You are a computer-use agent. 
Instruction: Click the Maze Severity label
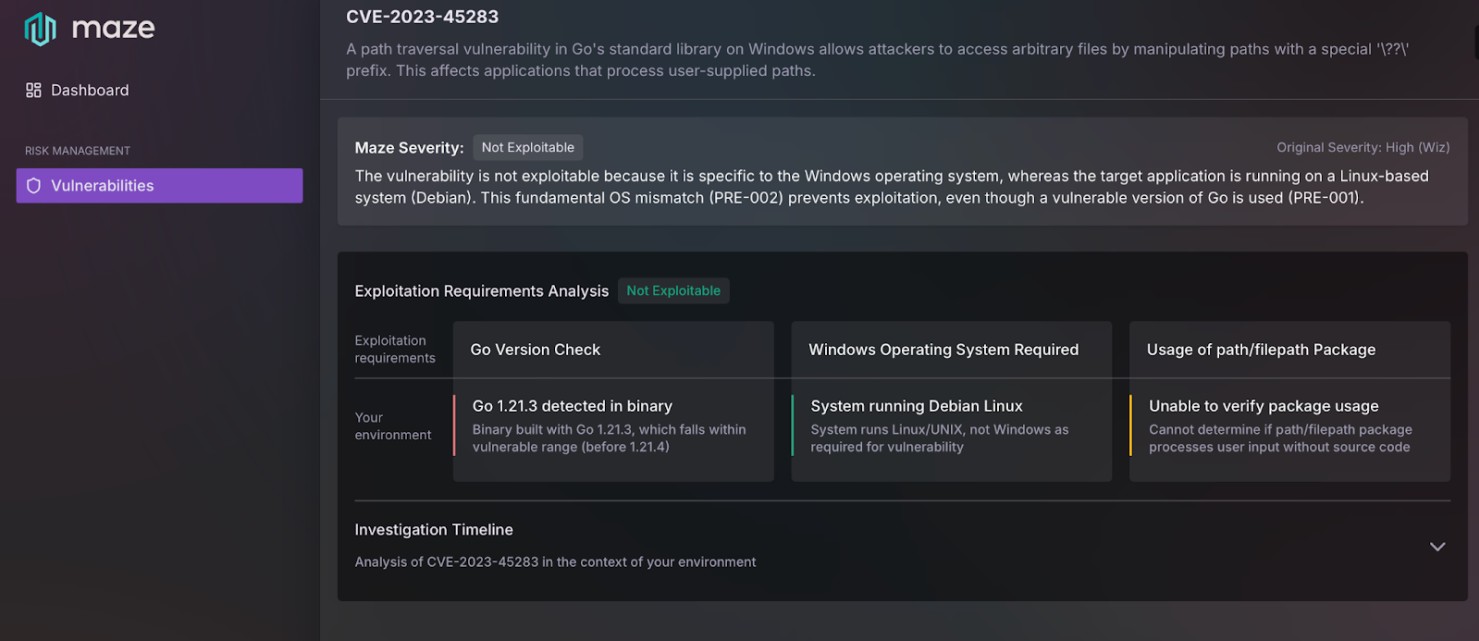[x=409, y=148]
